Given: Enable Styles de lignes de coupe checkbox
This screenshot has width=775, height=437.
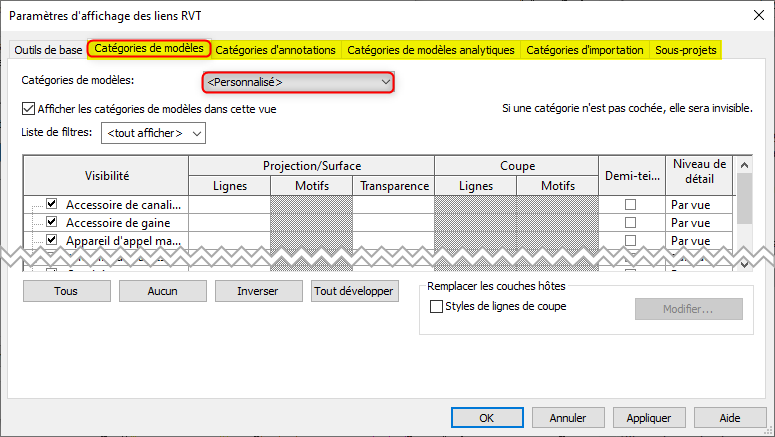Looking at the screenshot, I should 436,307.
